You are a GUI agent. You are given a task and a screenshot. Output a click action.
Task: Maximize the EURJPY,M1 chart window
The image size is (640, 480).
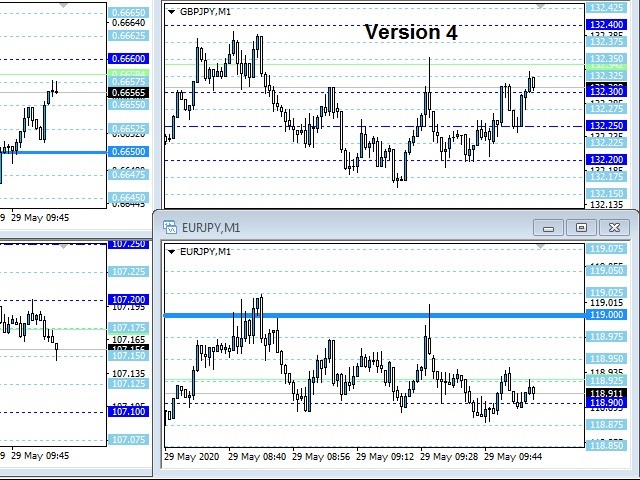click(581, 228)
